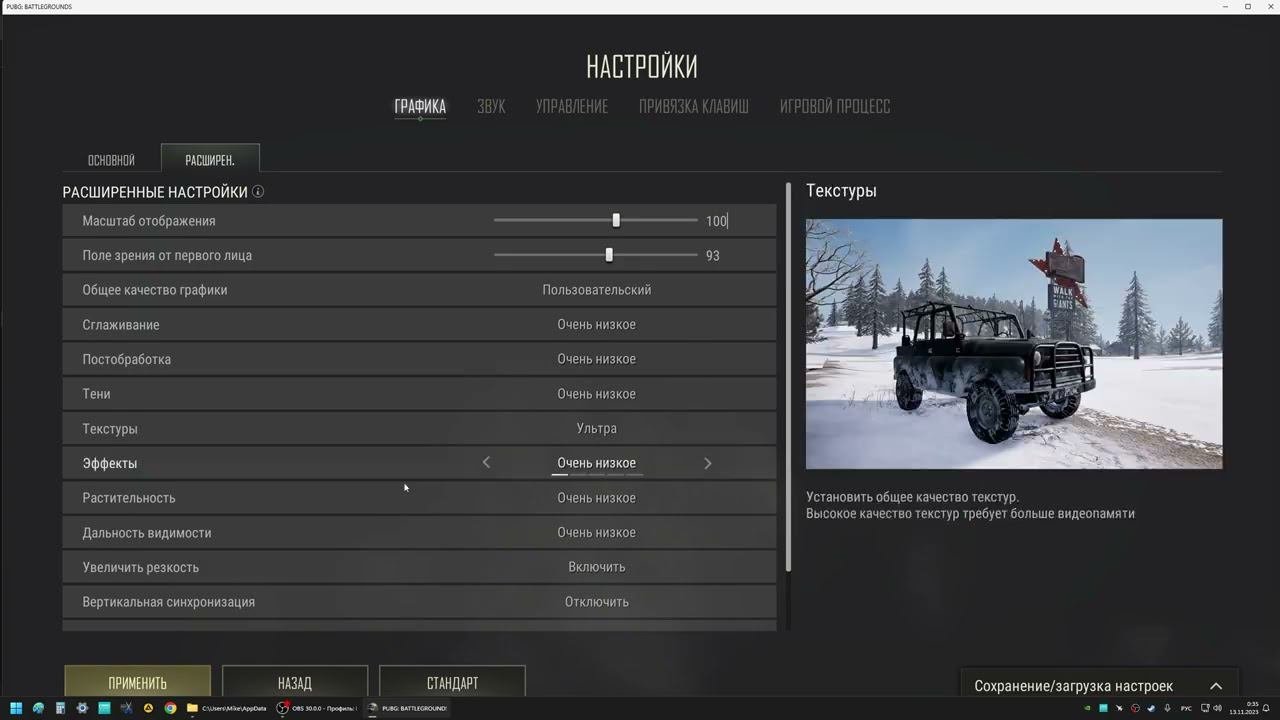Open the Основной sub-tab

pyautogui.click(x=111, y=160)
